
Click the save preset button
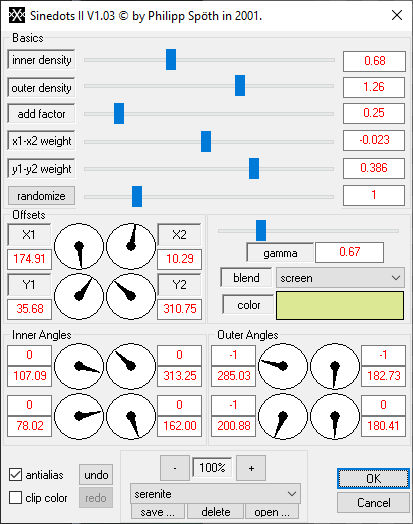pos(158,512)
